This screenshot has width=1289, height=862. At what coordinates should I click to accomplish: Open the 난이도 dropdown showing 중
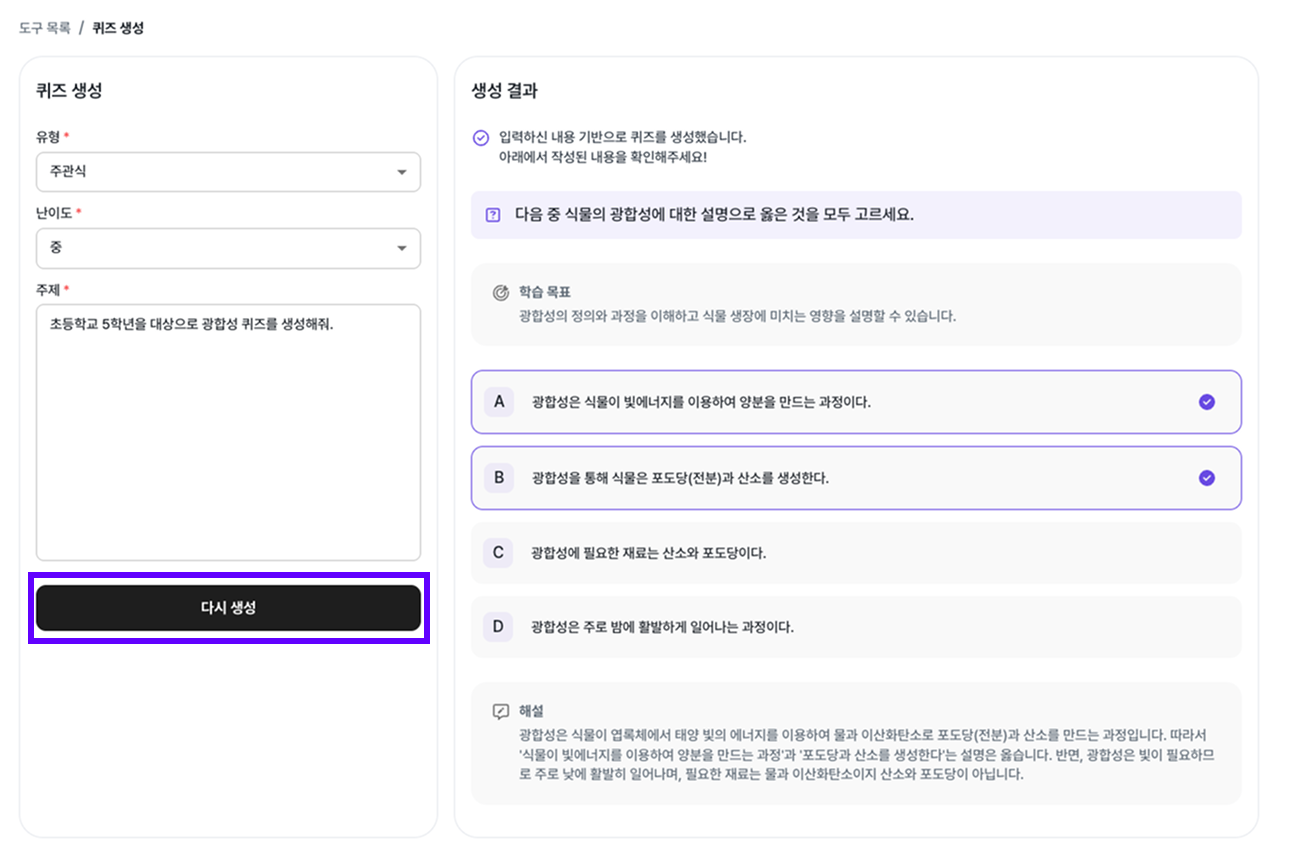click(228, 248)
